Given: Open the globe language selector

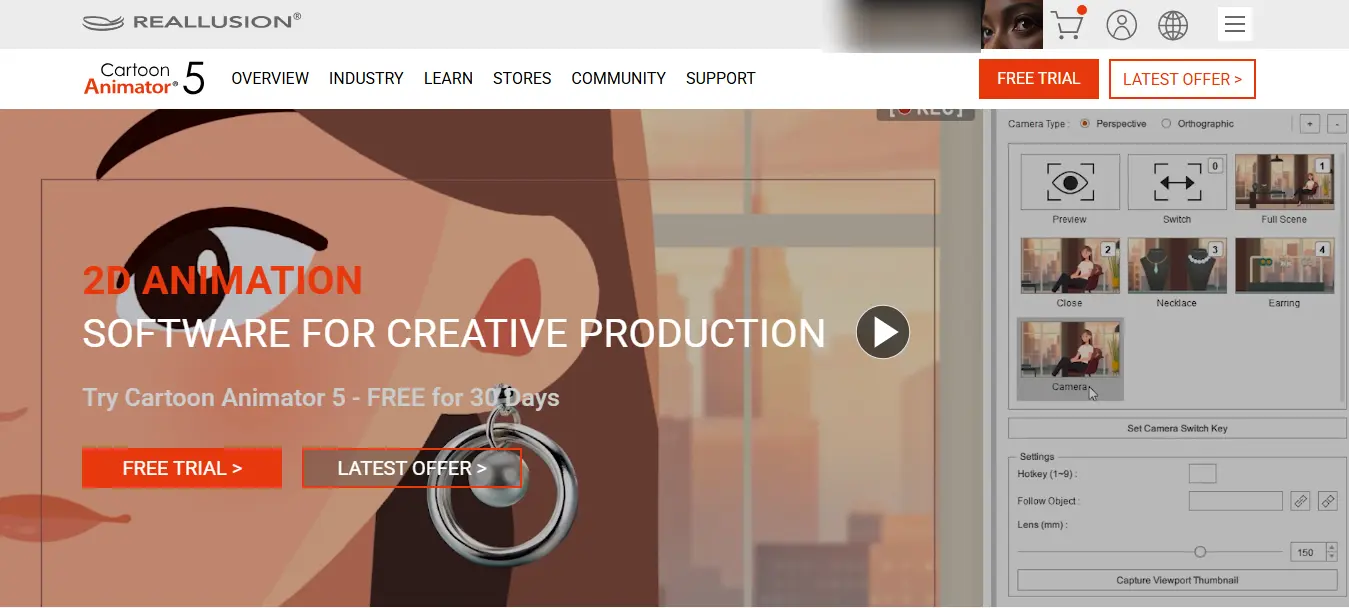Looking at the screenshot, I should coord(1173,25).
